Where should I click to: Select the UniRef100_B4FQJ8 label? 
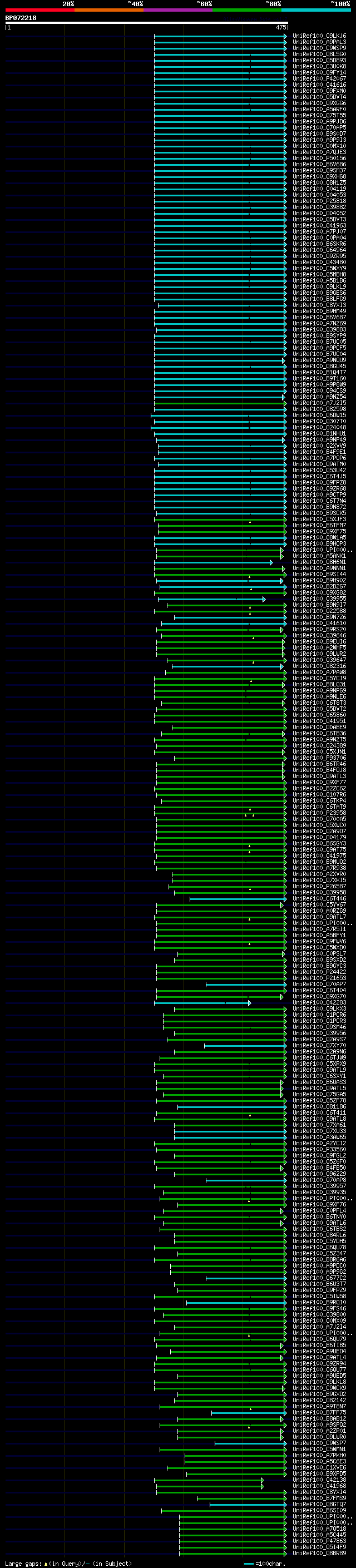(x=319, y=770)
